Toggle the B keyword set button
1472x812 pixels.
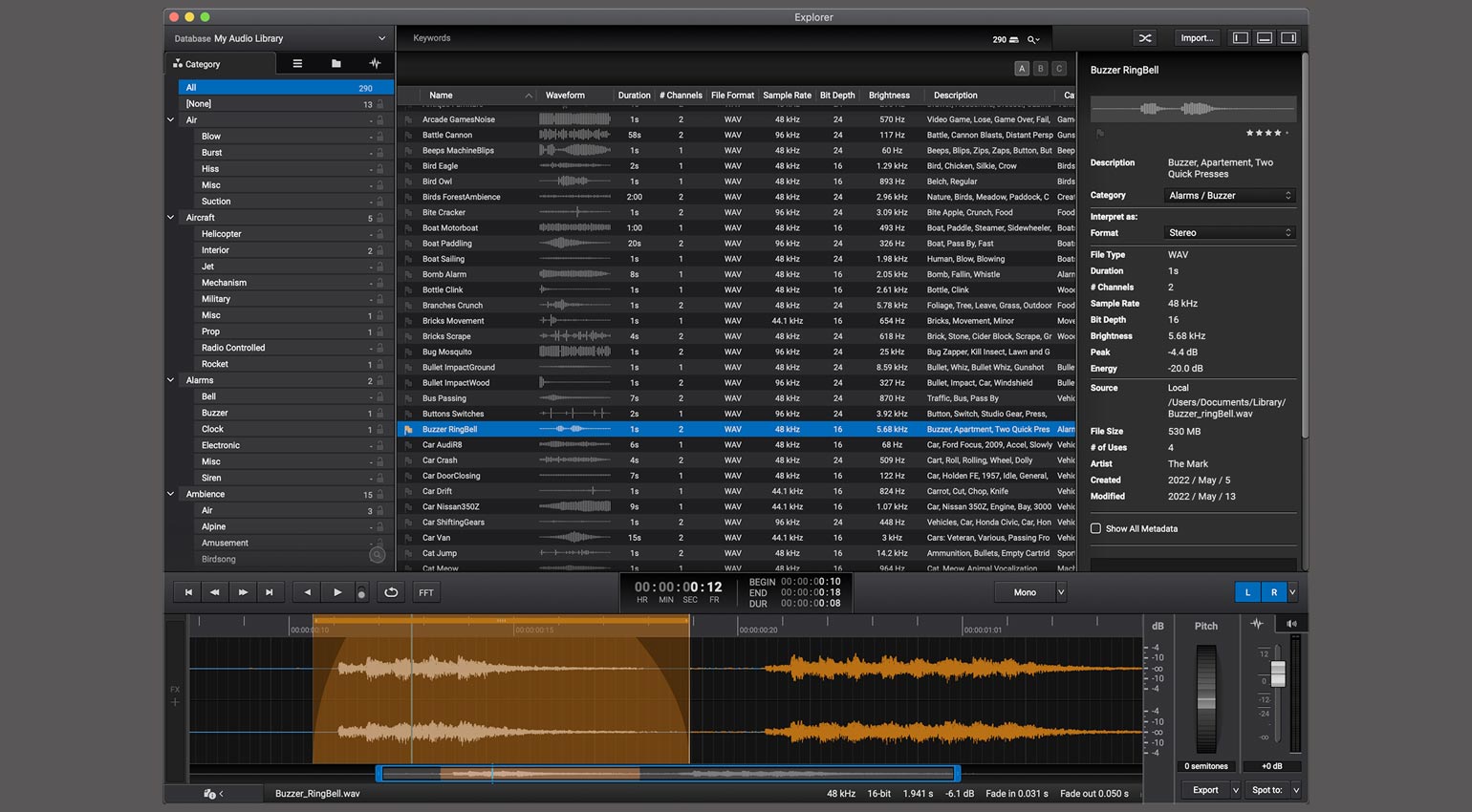pos(1041,69)
